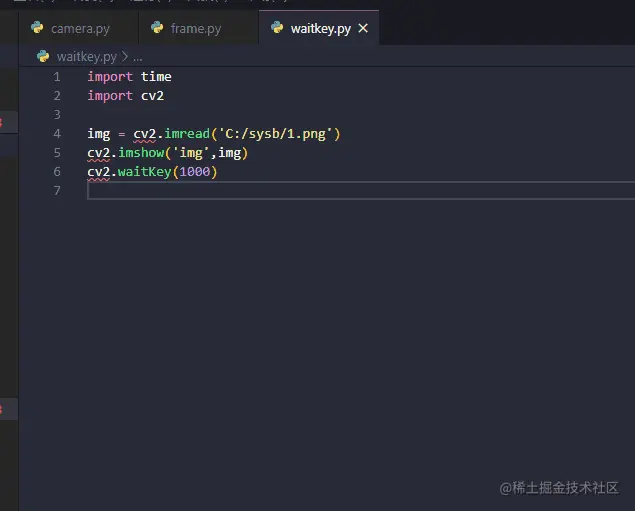Click the word 'time' on line 1

[x=156, y=77]
